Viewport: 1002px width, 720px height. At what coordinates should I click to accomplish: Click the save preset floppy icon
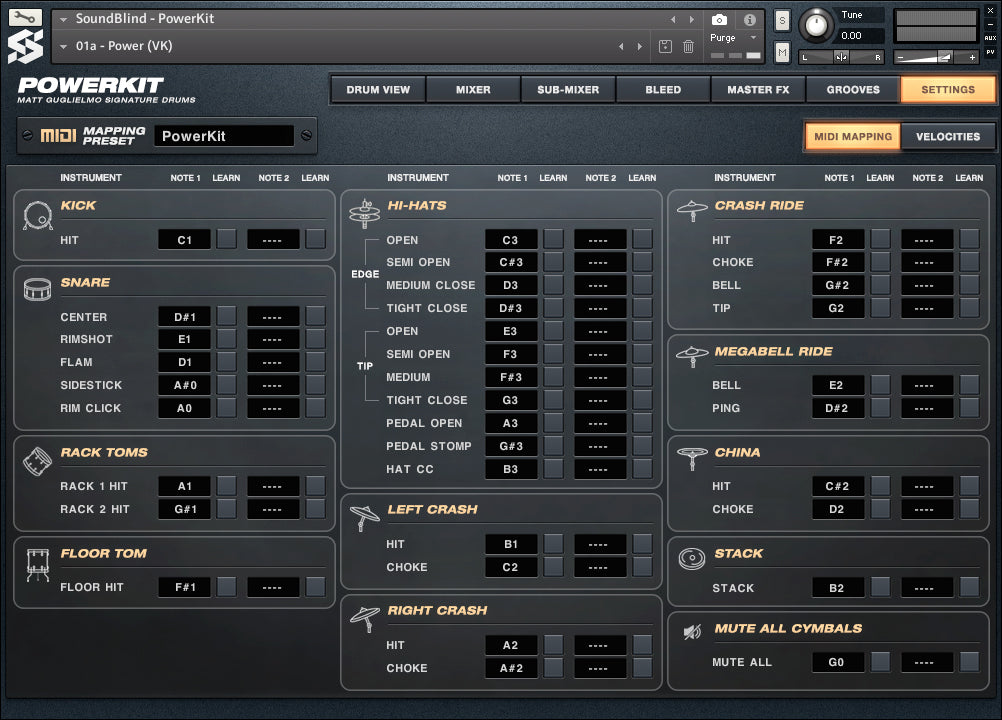pyautogui.click(x=665, y=46)
